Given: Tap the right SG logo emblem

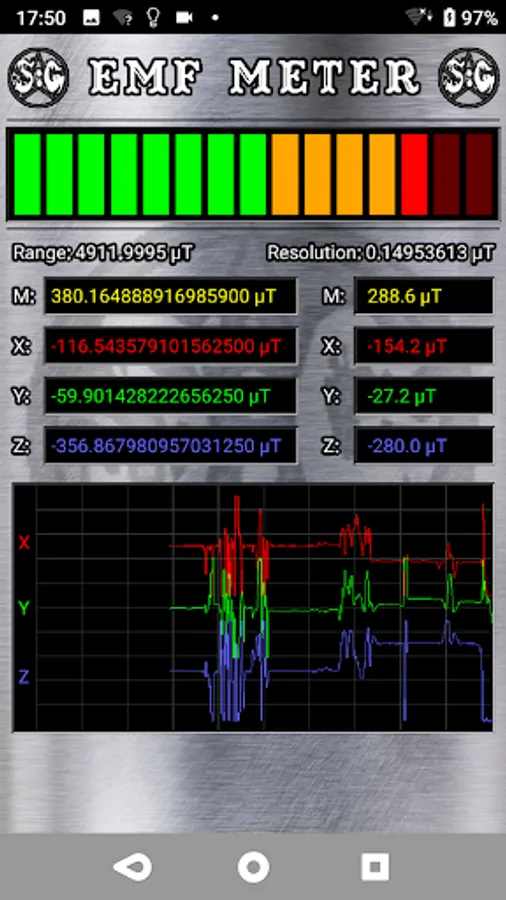Looking at the screenshot, I should coord(468,77).
